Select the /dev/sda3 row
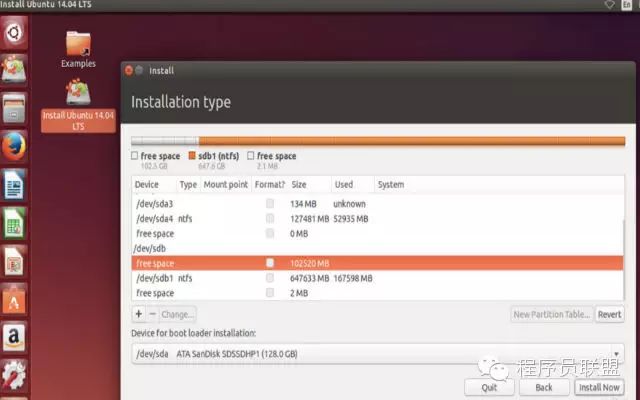The image size is (640, 400). 378,203
